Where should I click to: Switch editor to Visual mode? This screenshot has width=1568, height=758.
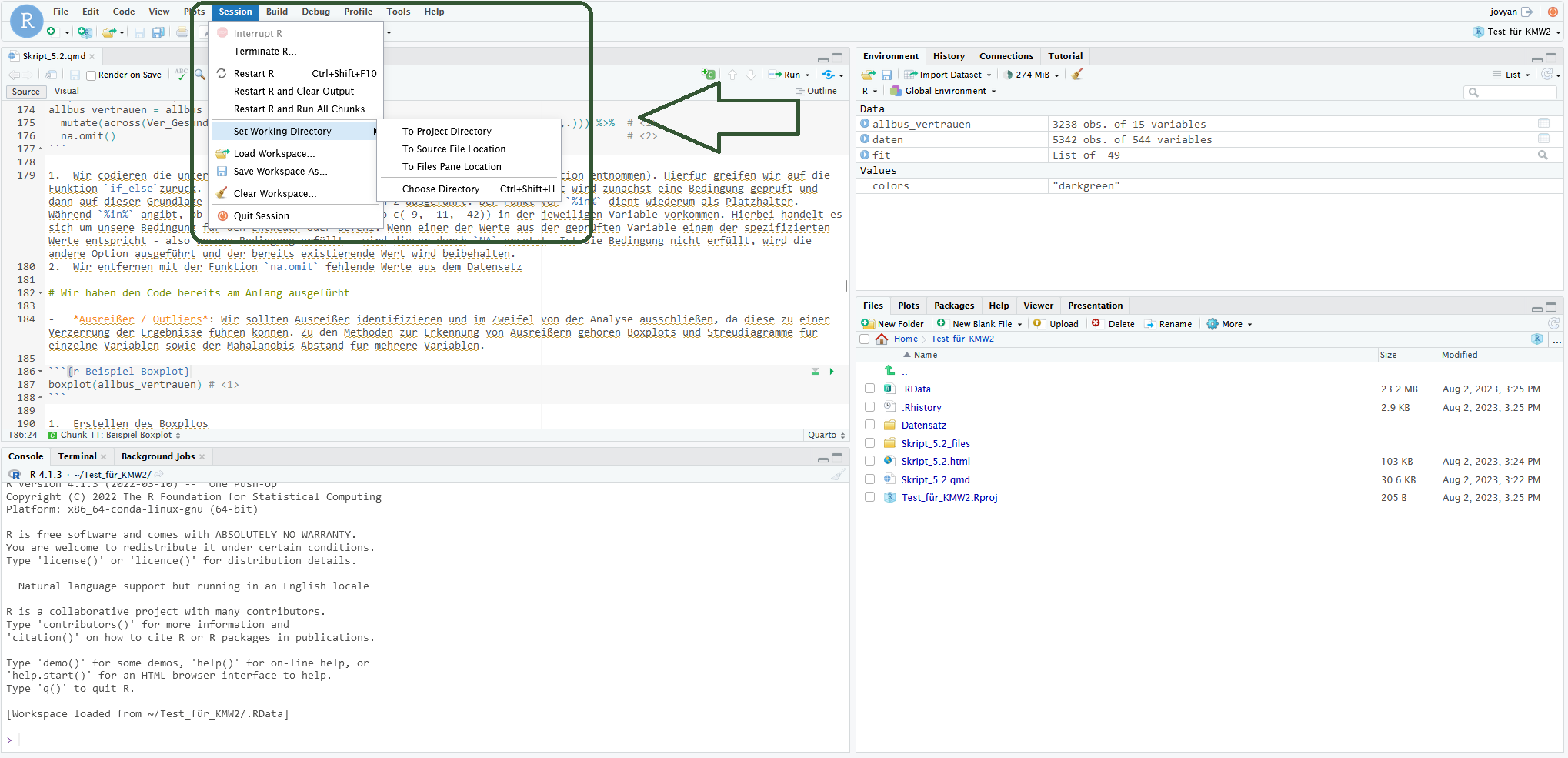point(67,91)
